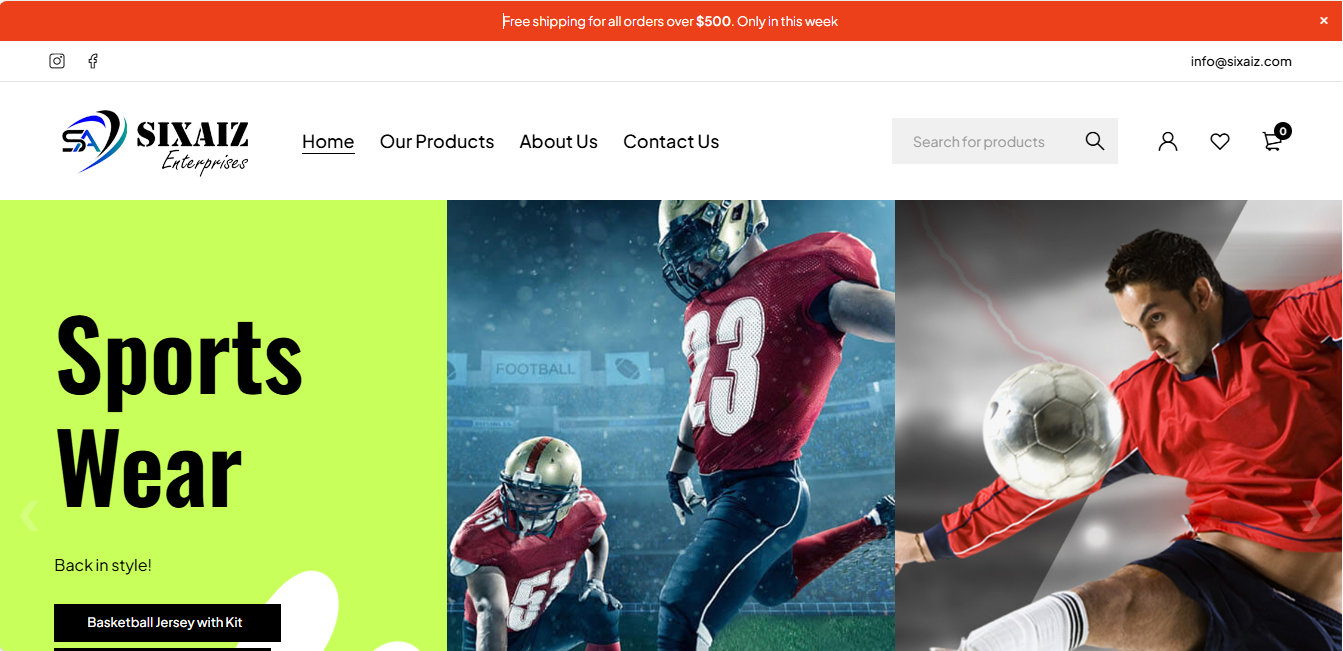Click the info@sixaiz.com email link

tap(1241, 61)
